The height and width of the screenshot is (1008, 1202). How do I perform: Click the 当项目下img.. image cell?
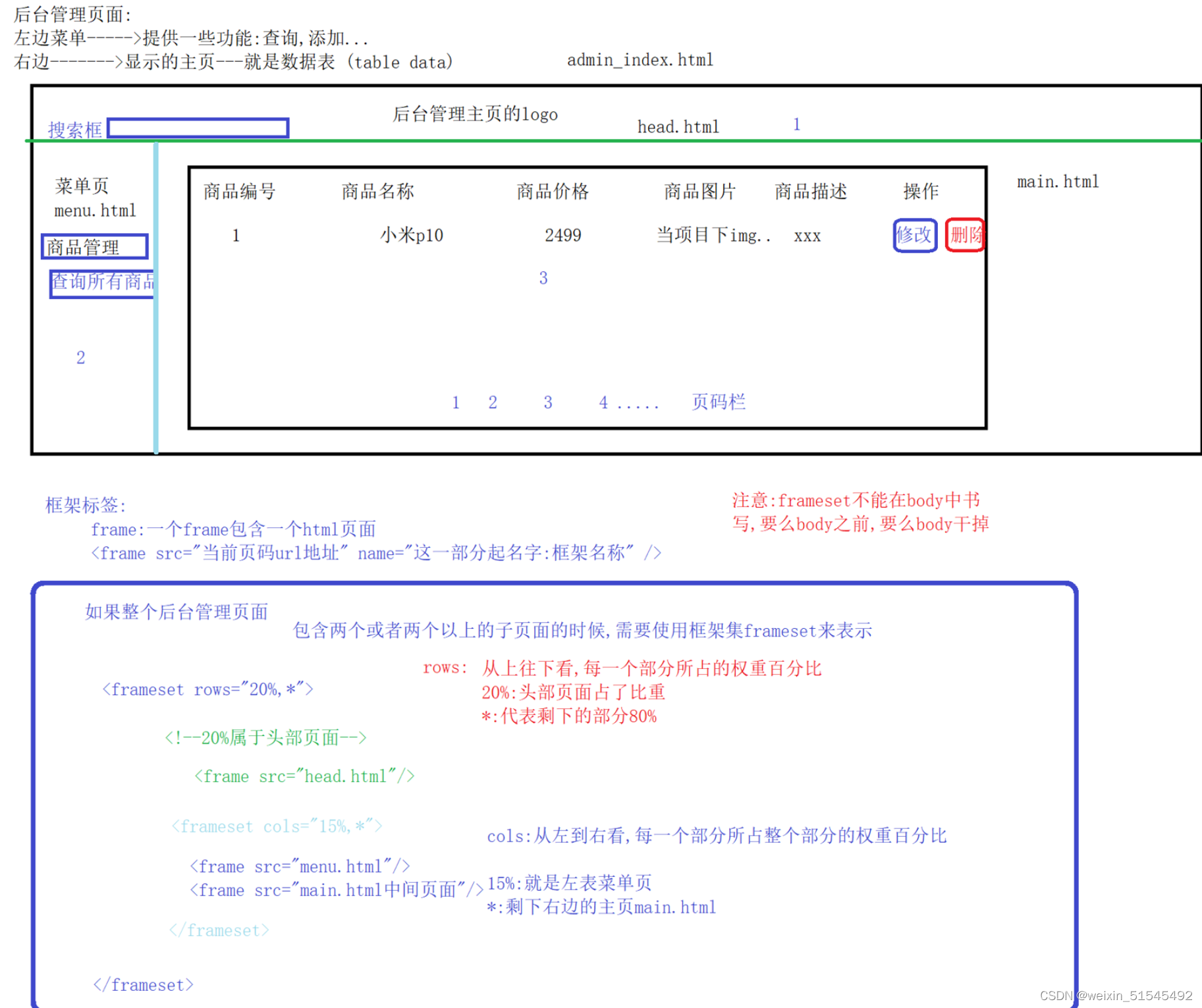click(713, 235)
